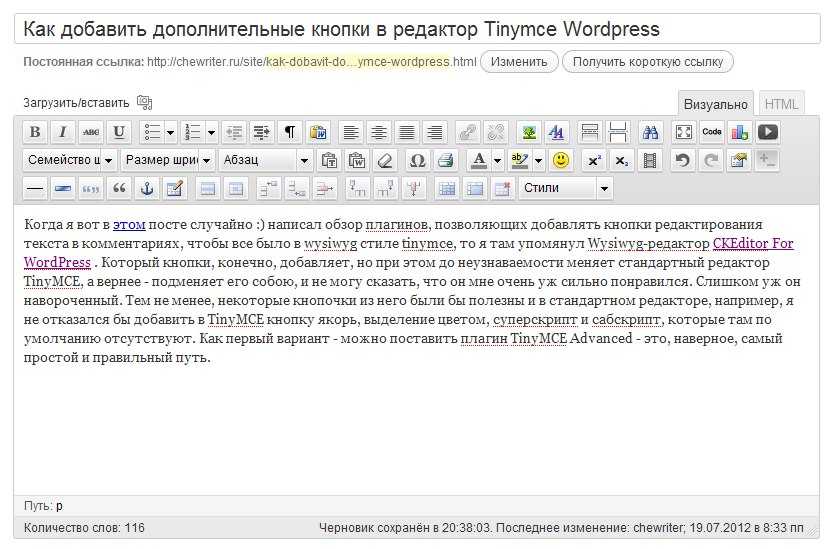The height and width of the screenshot is (549, 835).
Task: Click the bar chart icon in toolbar
Action: click(x=740, y=132)
